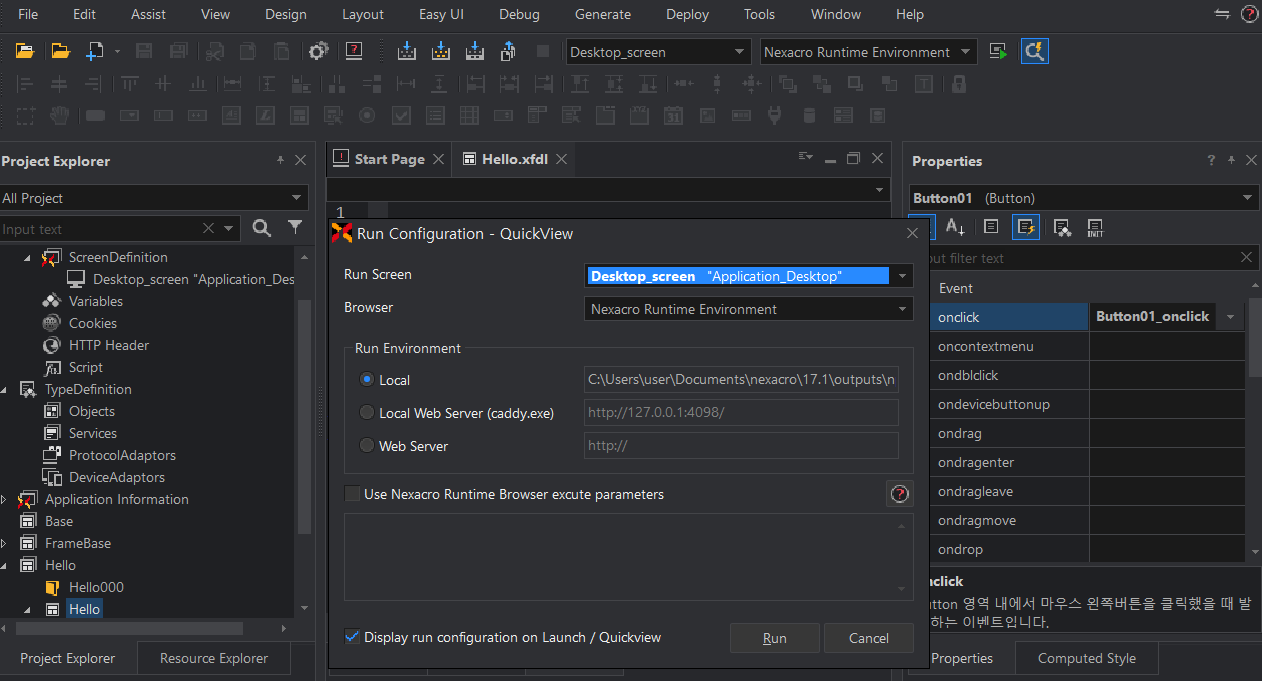Click the Run button

tap(775, 638)
